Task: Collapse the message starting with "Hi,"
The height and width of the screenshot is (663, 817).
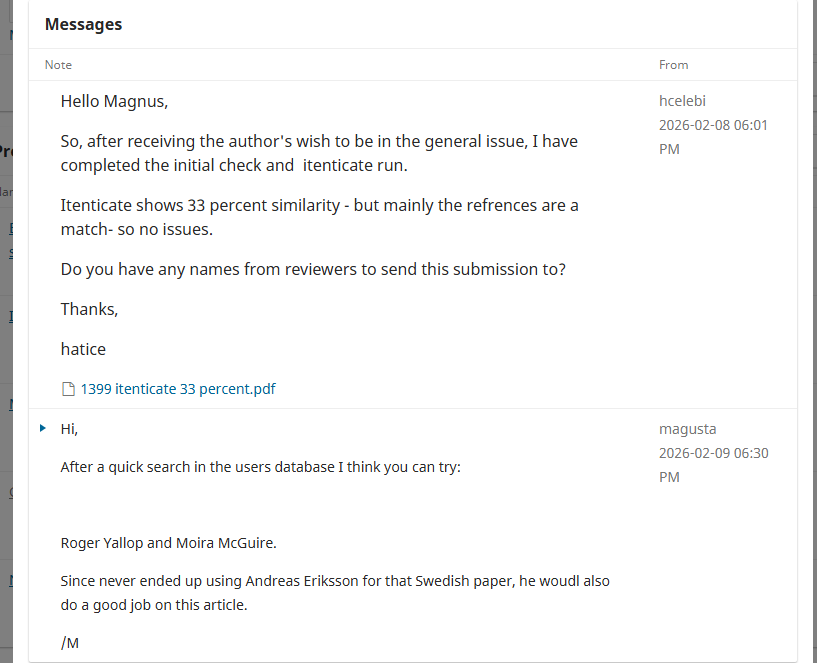Action: pos(43,428)
